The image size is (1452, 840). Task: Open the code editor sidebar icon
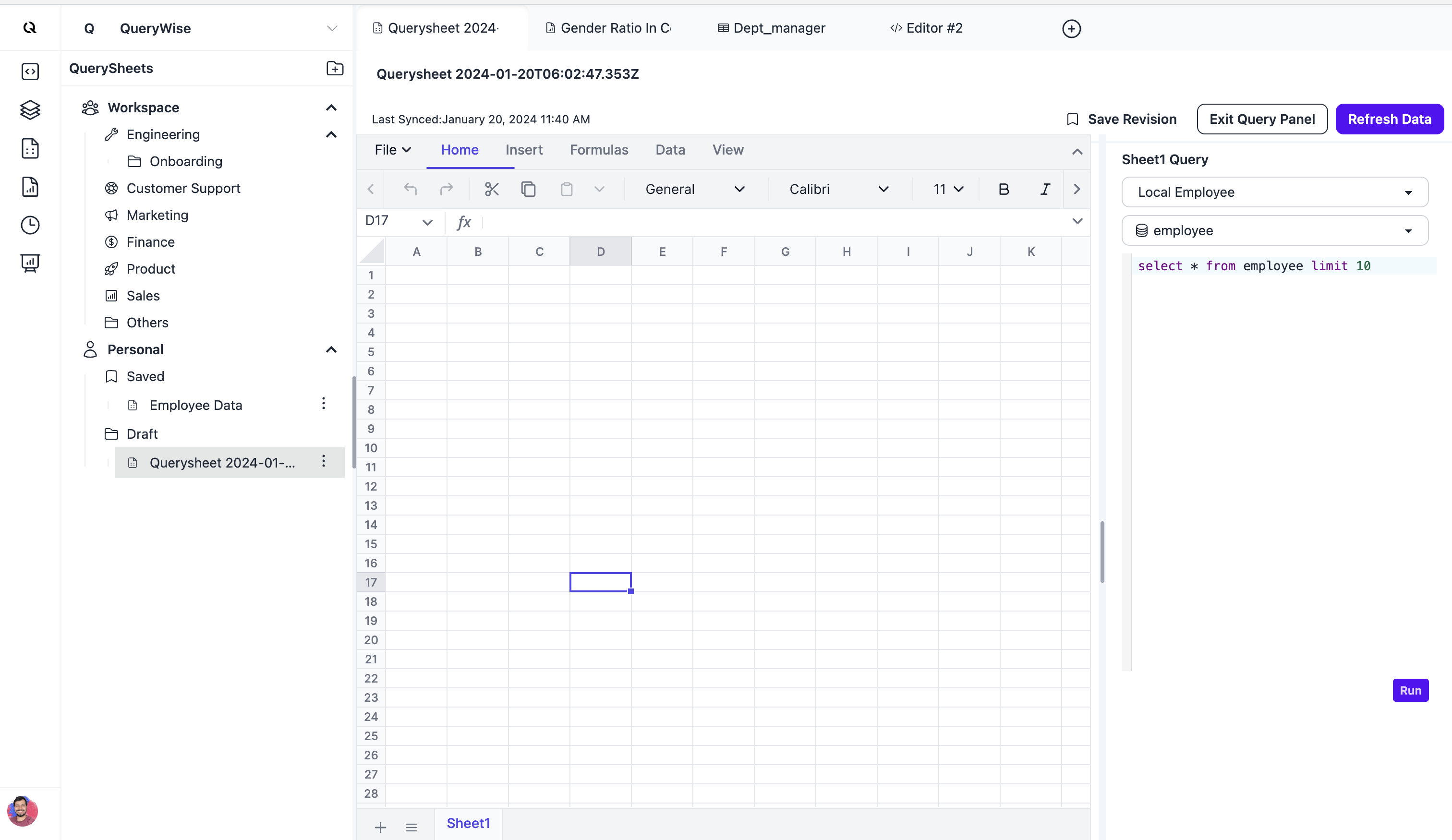click(x=29, y=72)
